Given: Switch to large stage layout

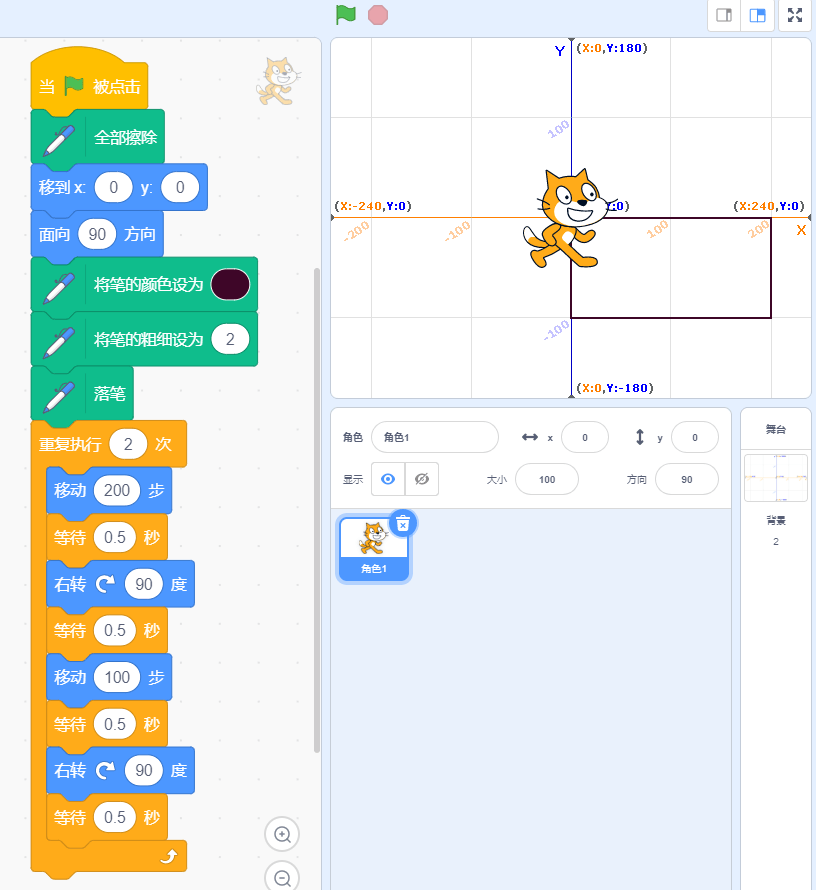Looking at the screenshot, I should 758,15.
